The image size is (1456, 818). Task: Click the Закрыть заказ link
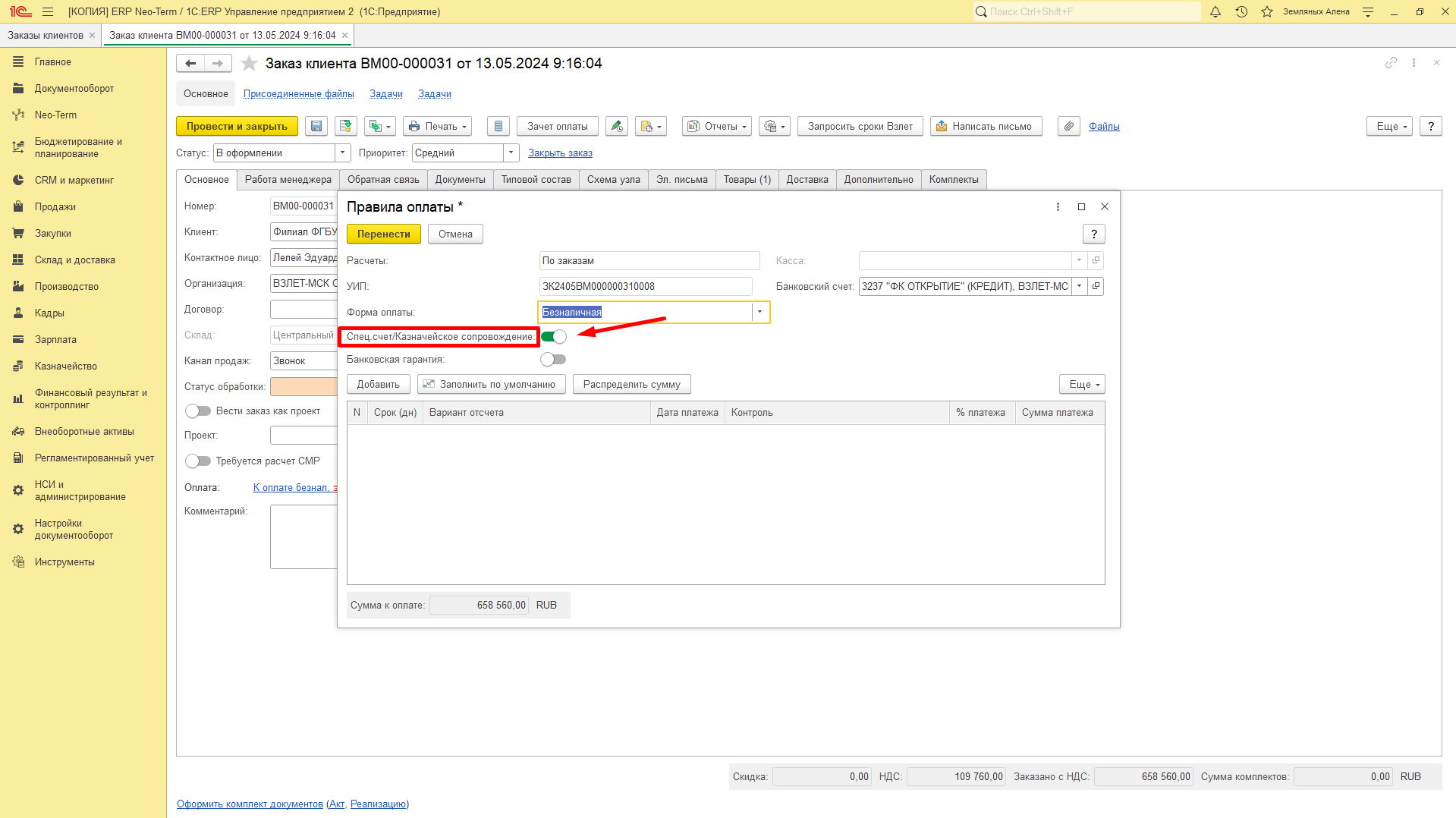(560, 153)
